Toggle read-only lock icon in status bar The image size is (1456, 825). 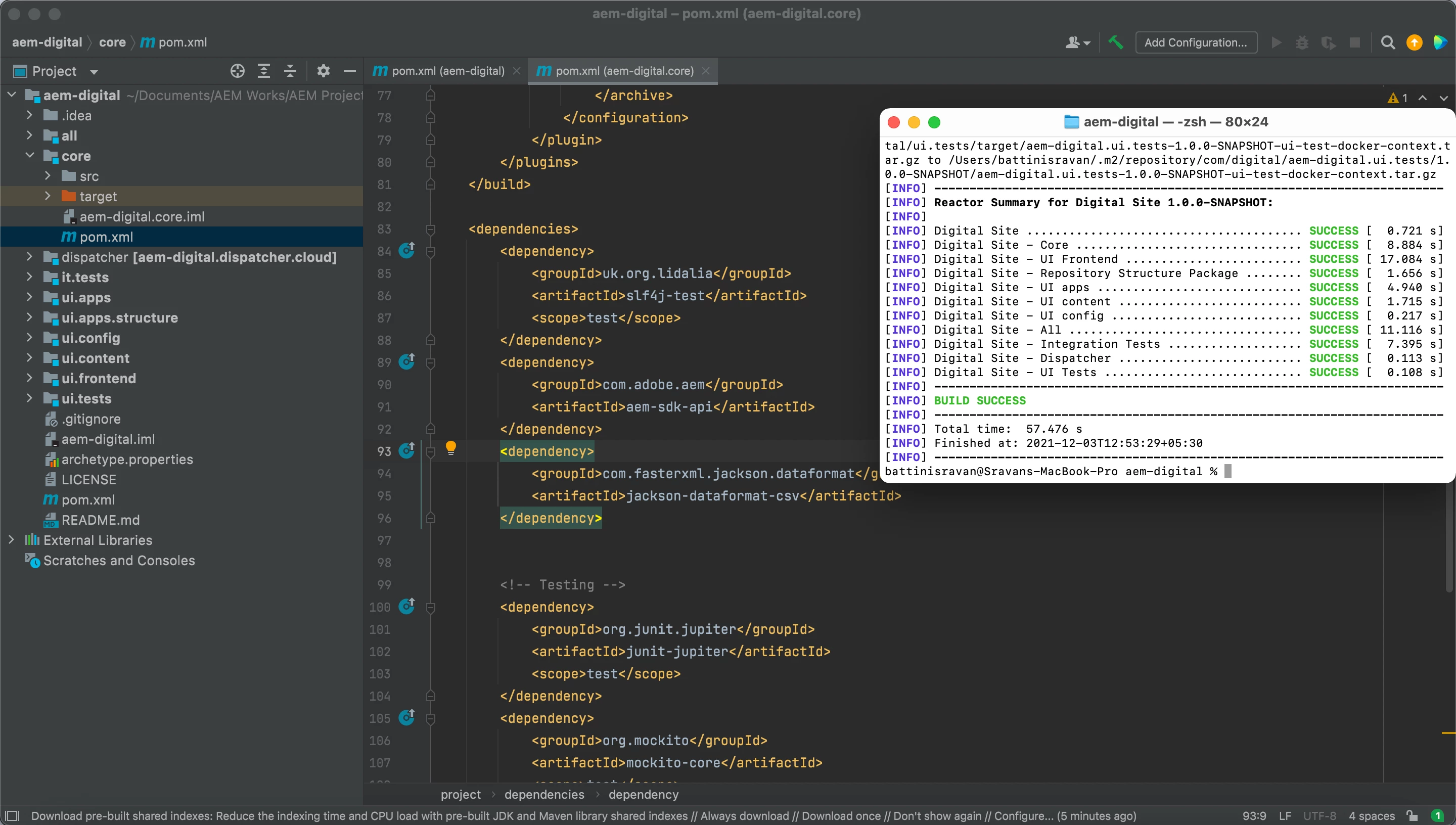(x=1412, y=816)
